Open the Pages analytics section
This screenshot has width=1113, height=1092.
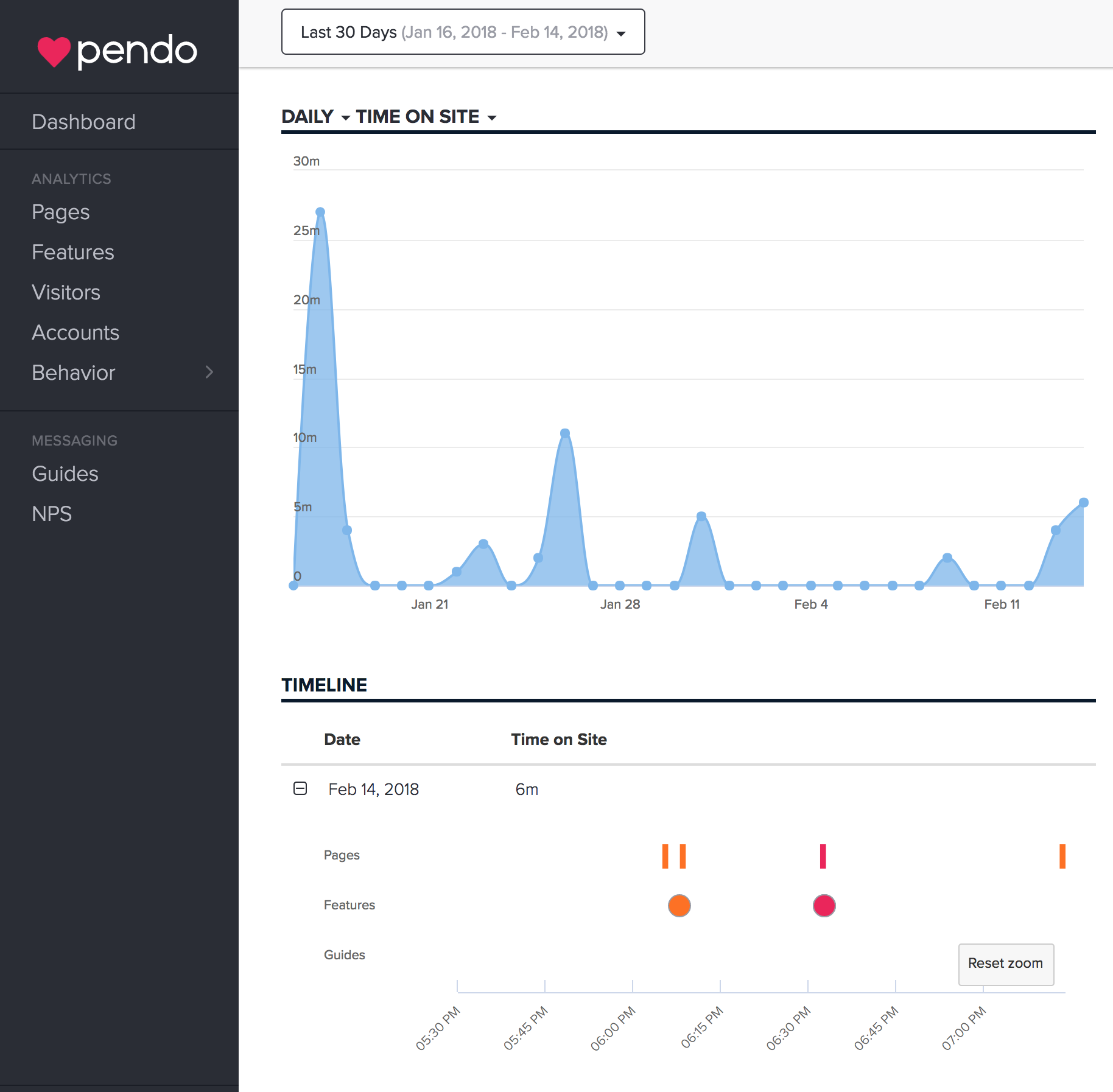60,212
